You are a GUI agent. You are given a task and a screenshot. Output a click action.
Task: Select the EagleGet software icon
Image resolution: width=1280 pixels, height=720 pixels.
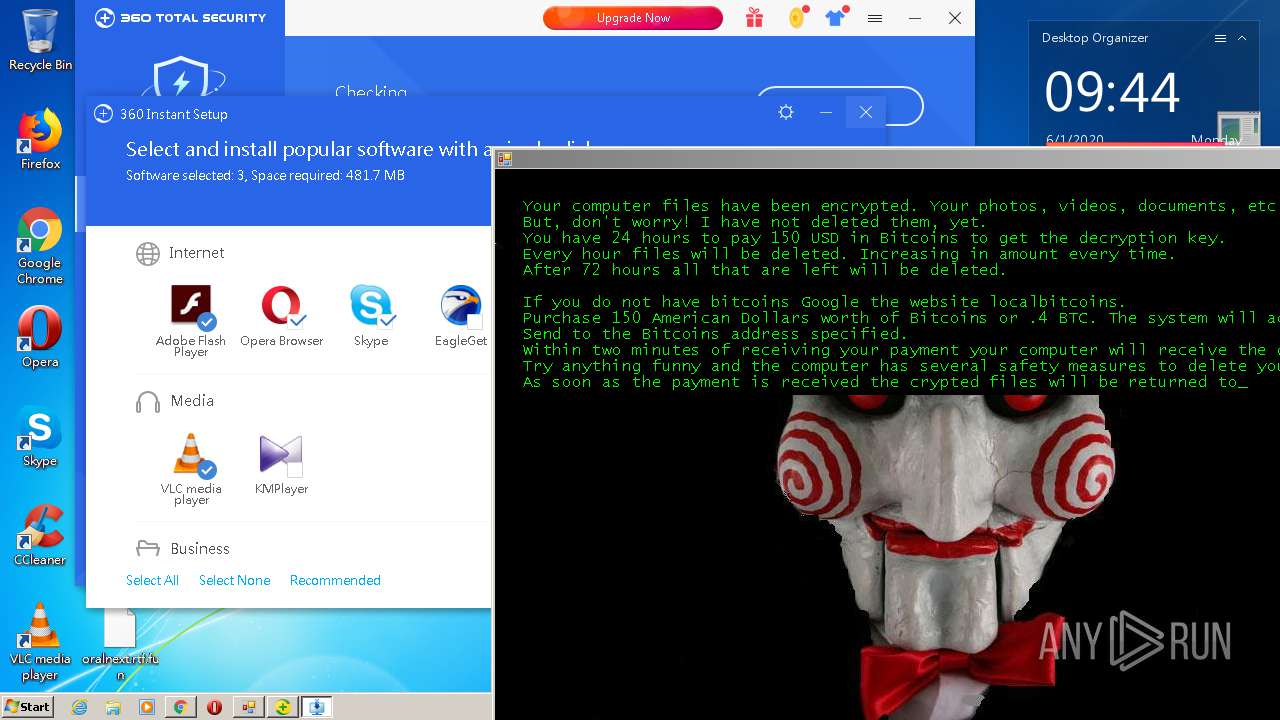pyautogui.click(x=460, y=305)
